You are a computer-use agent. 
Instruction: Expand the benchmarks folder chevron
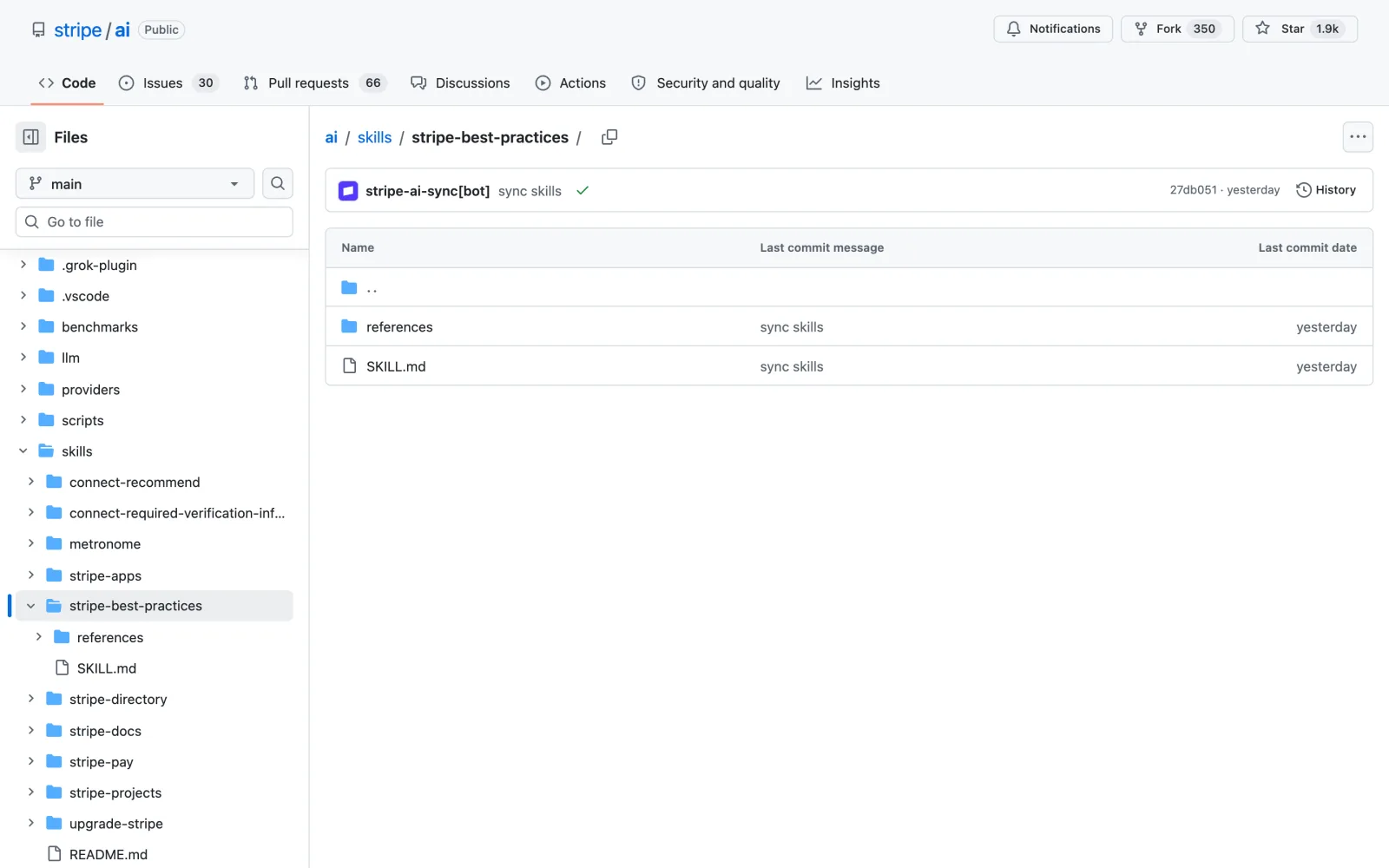23,326
